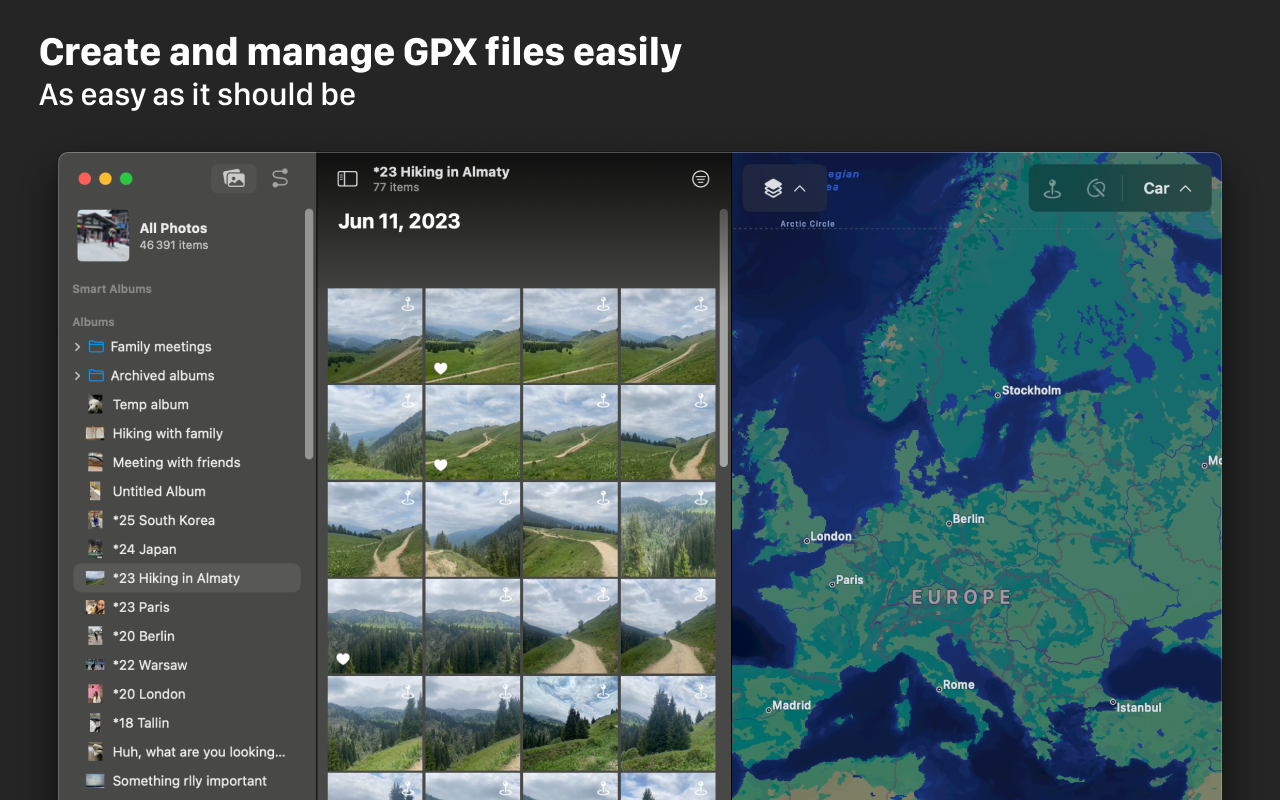1280x800 pixels.
Task: Click the sidebar album list scrollbar
Action: 309,334
